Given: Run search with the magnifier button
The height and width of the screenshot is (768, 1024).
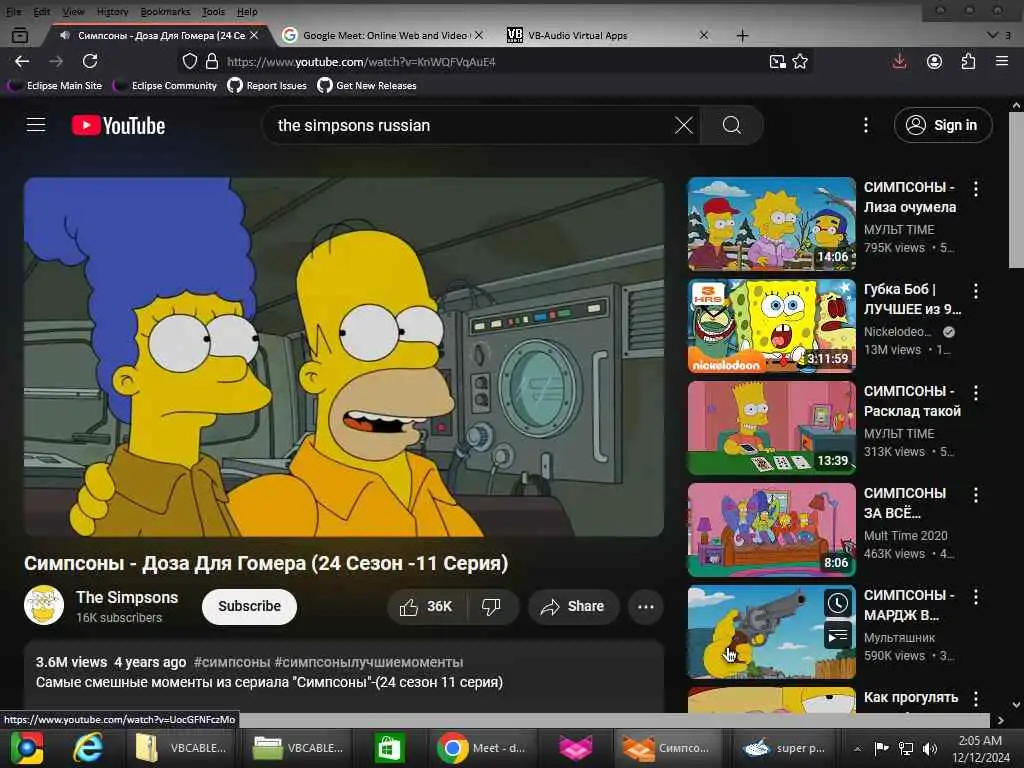Looking at the screenshot, I should click(731, 125).
